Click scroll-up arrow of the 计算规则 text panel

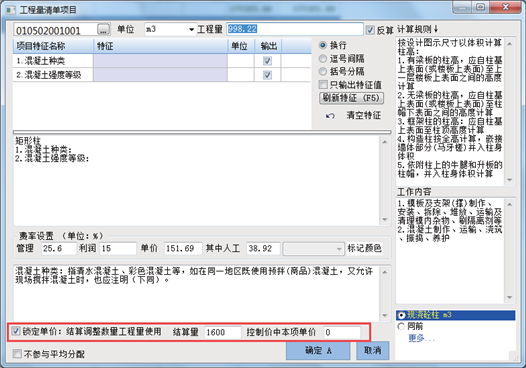tap(509, 44)
